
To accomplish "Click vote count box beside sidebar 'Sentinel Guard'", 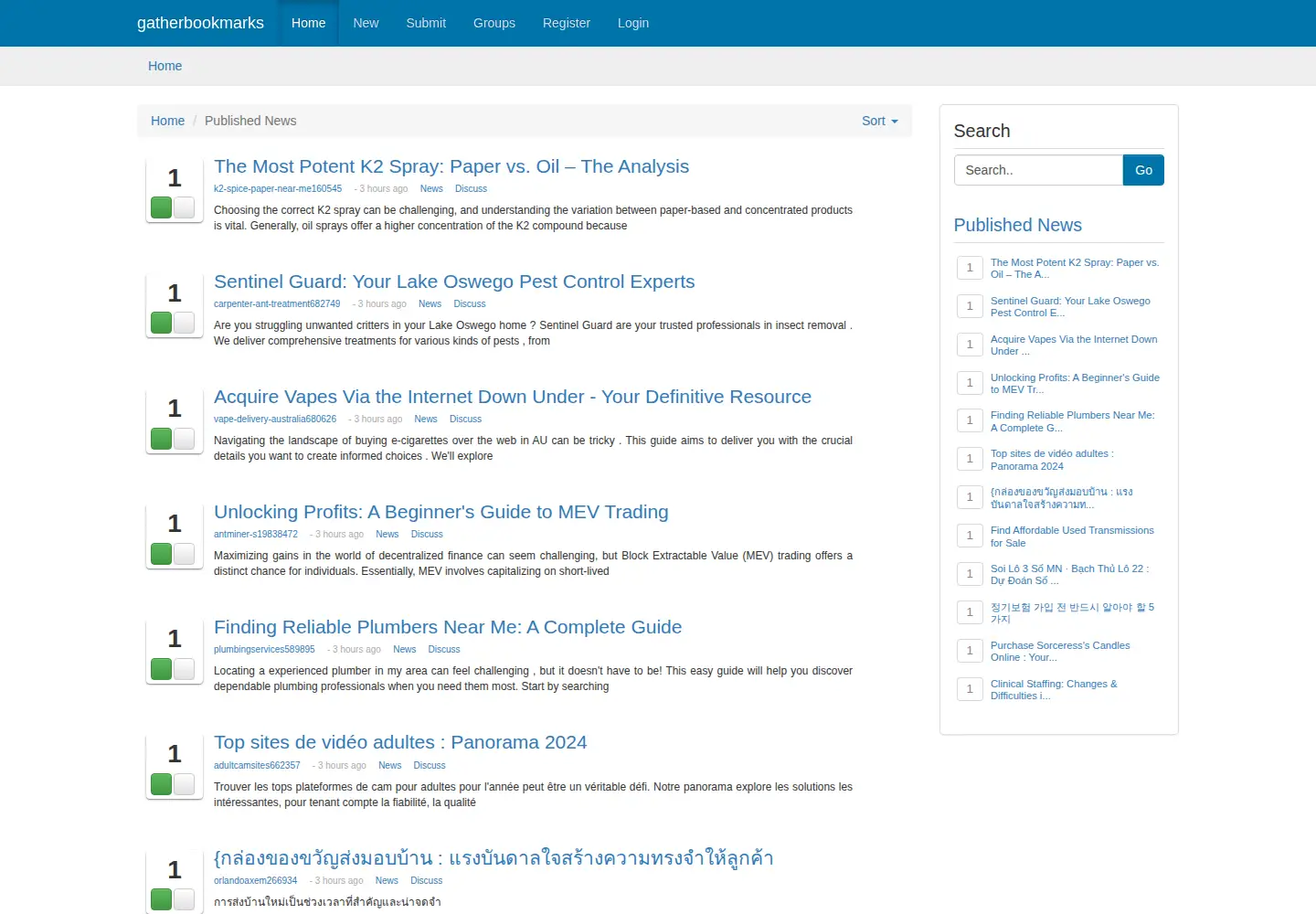I will click(x=970, y=306).
